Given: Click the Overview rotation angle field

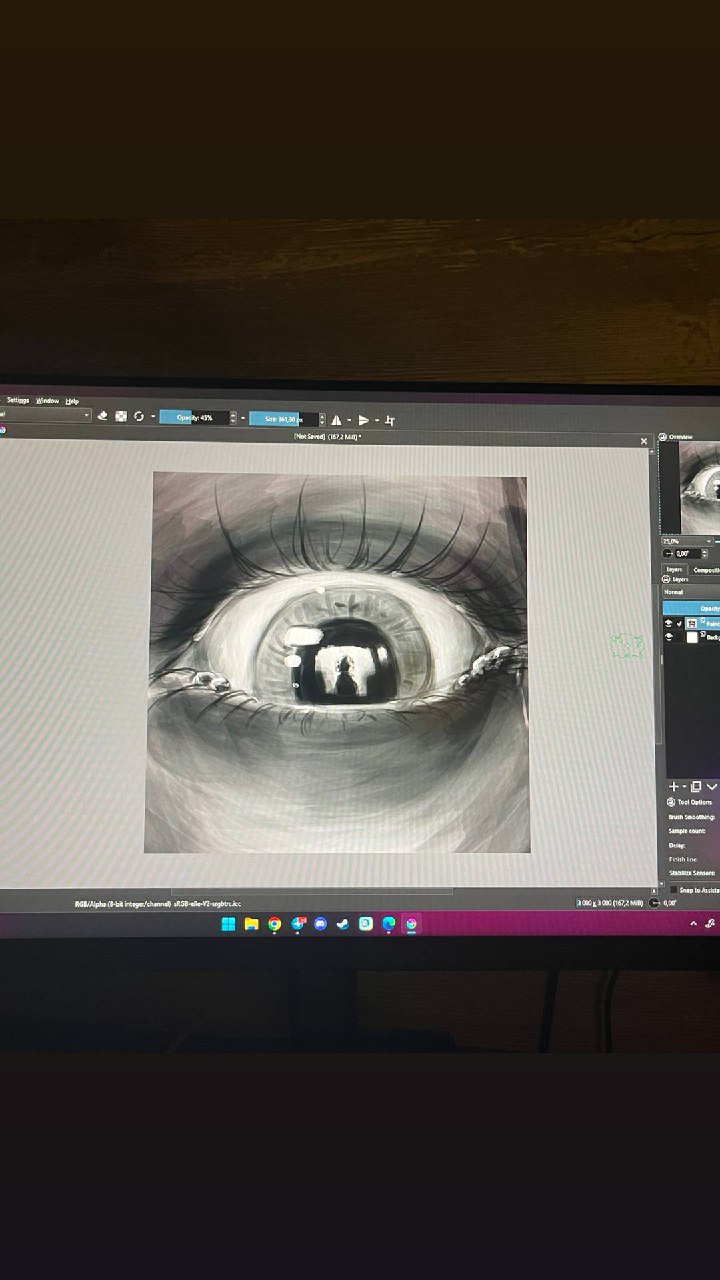Looking at the screenshot, I should pos(688,553).
